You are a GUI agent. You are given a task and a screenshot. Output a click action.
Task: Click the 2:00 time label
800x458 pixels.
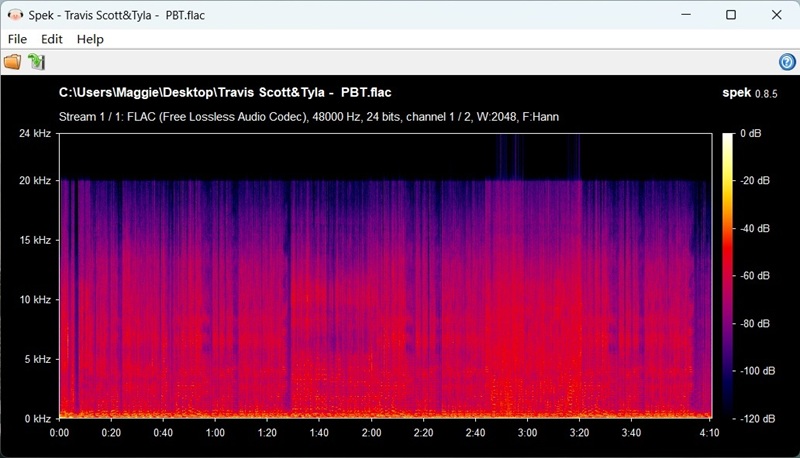371,433
